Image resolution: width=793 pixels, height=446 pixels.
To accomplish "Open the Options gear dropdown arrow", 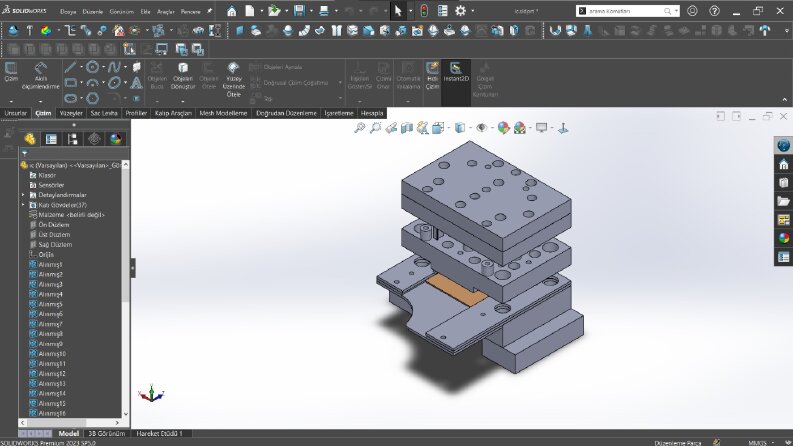I will point(472,11).
